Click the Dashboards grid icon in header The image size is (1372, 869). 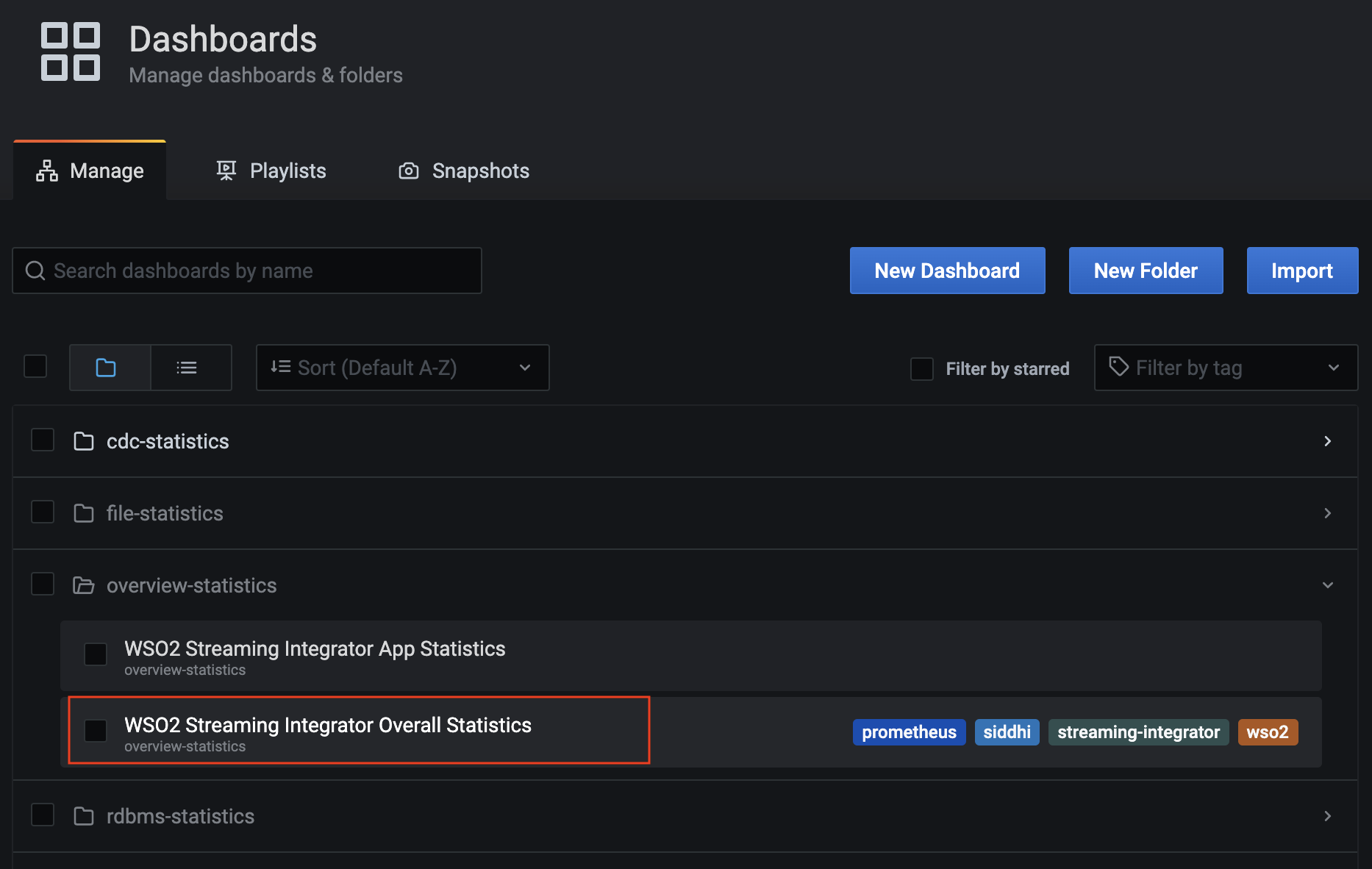coord(71,51)
